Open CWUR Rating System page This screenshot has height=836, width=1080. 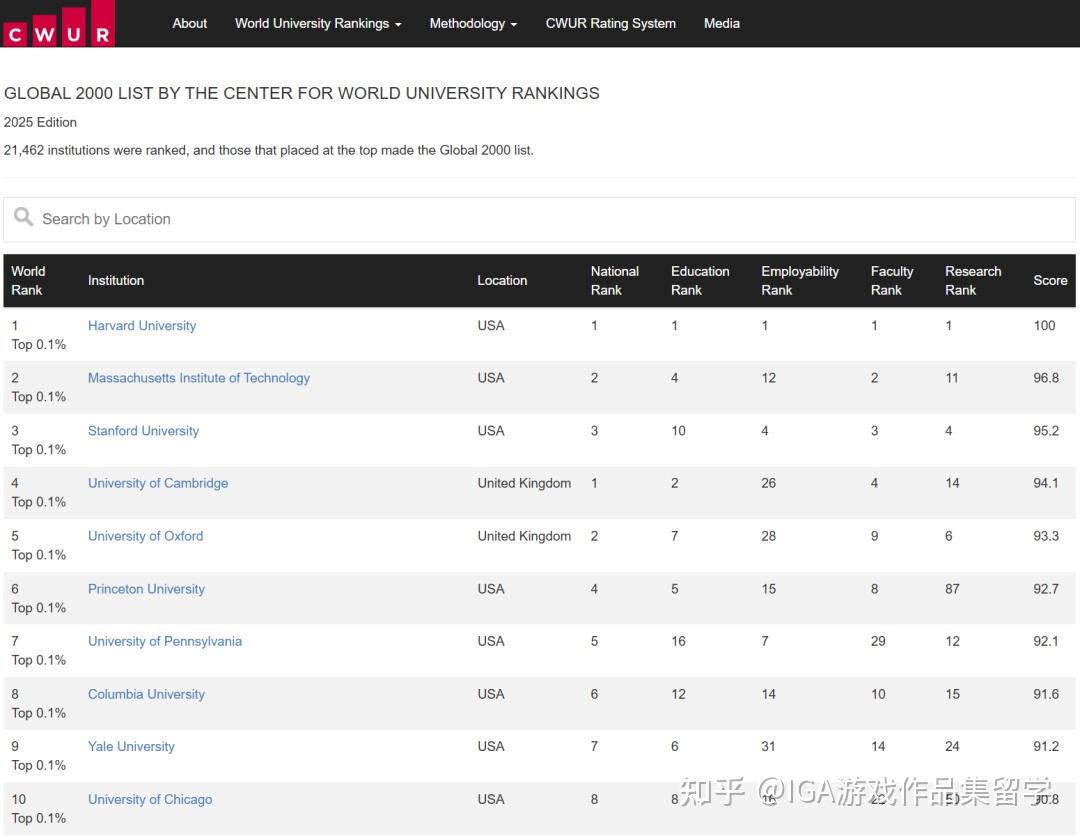coord(610,23)
